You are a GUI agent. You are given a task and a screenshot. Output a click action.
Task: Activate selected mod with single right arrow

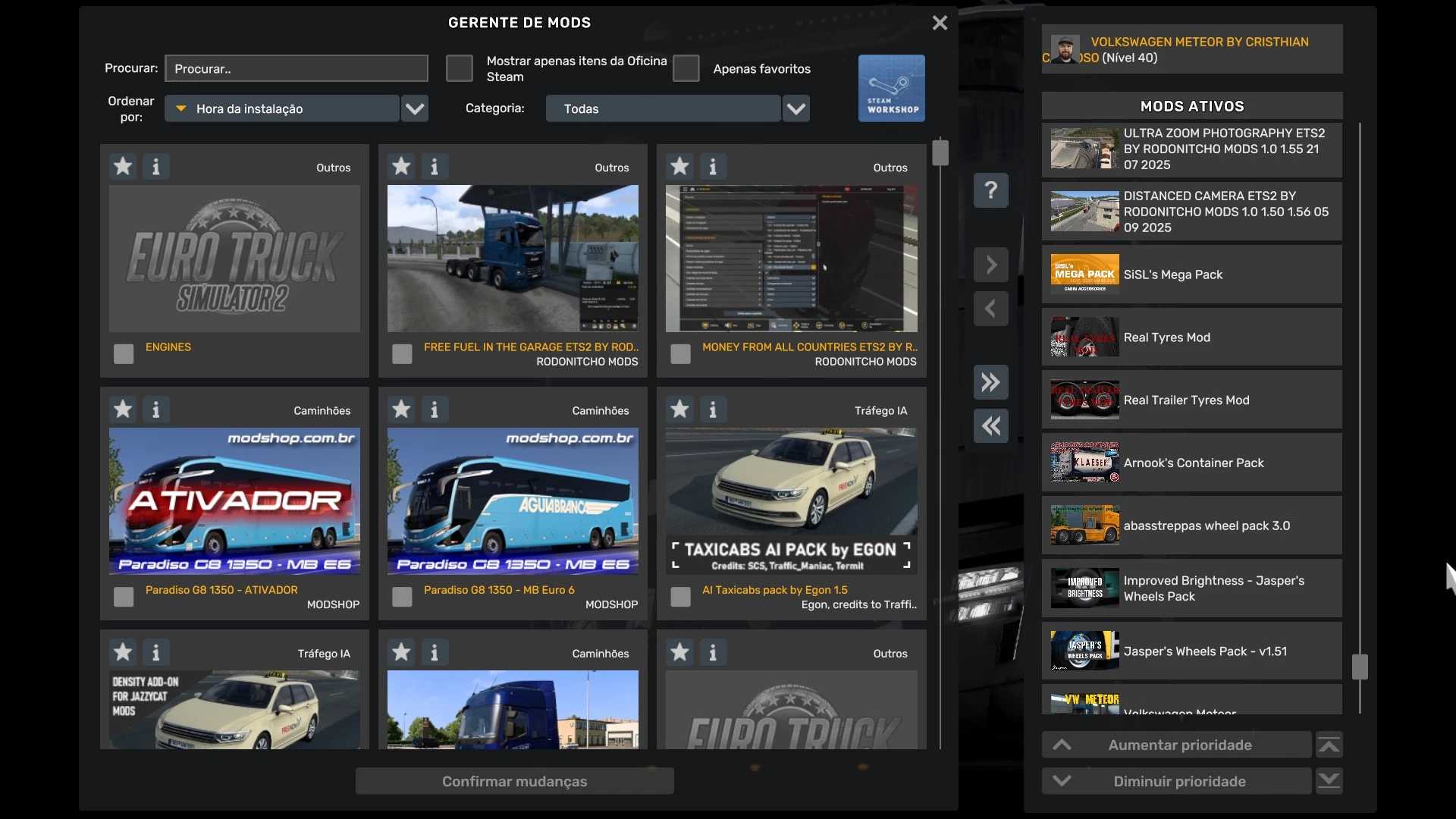pos(990,265)
